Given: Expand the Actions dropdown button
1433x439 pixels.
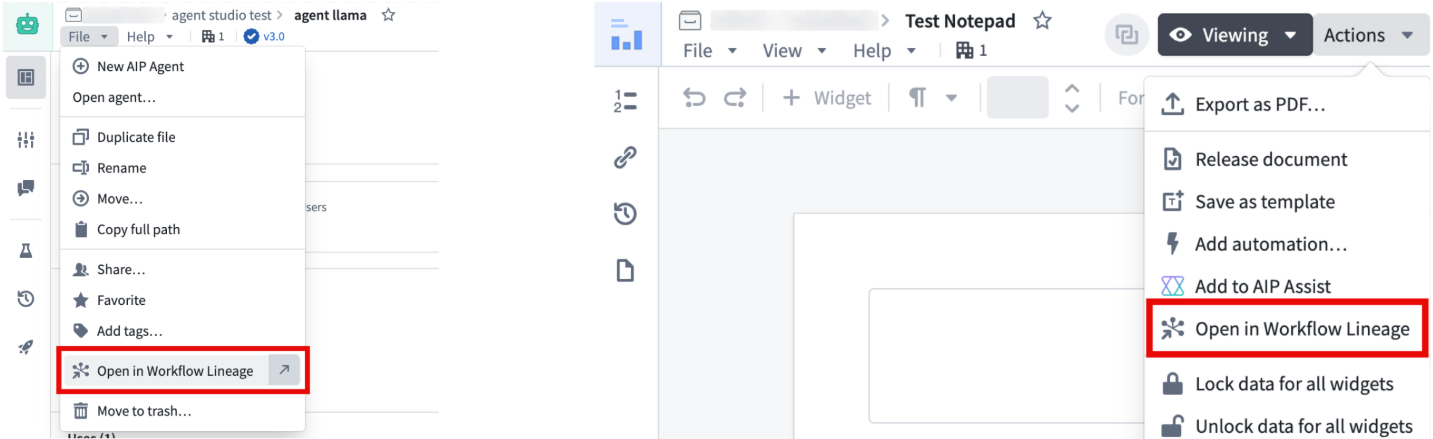Looking at the screenshot, I should click(x=1368, y=35).
